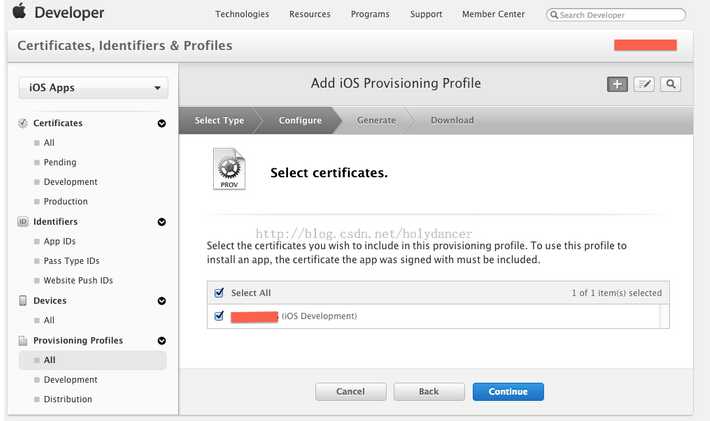Screen dimensions: 710x421
Task: Click the Back button
Action: (x=429, y=392)
